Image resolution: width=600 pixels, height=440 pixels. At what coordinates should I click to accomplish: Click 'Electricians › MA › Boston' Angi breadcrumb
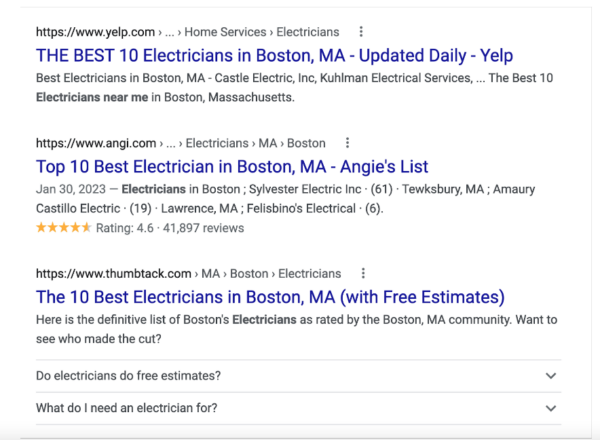(256, 143)
